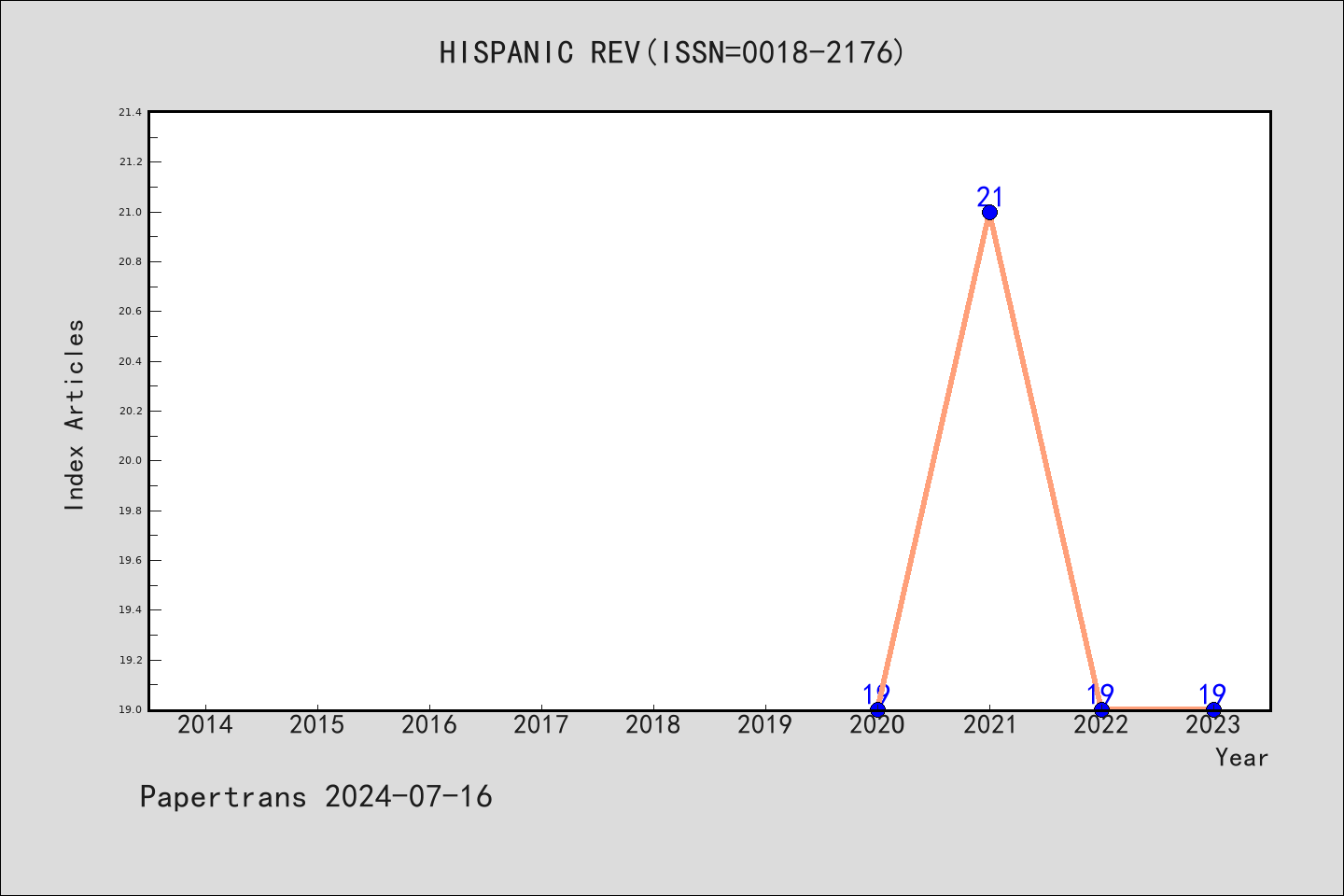Click the 20.4 y-axis tick label

(130, 361)
